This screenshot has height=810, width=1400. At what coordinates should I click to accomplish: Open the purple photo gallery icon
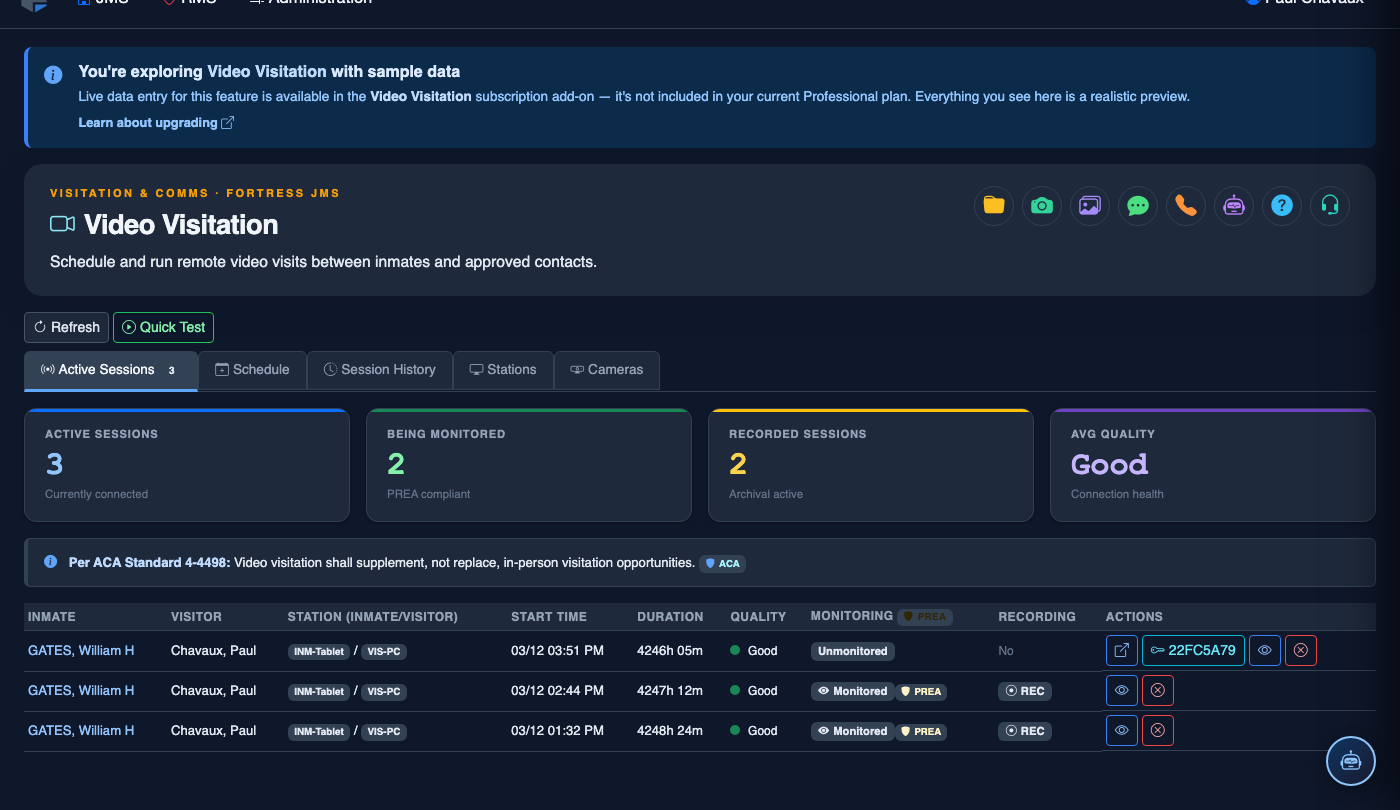click(1090, 205)
